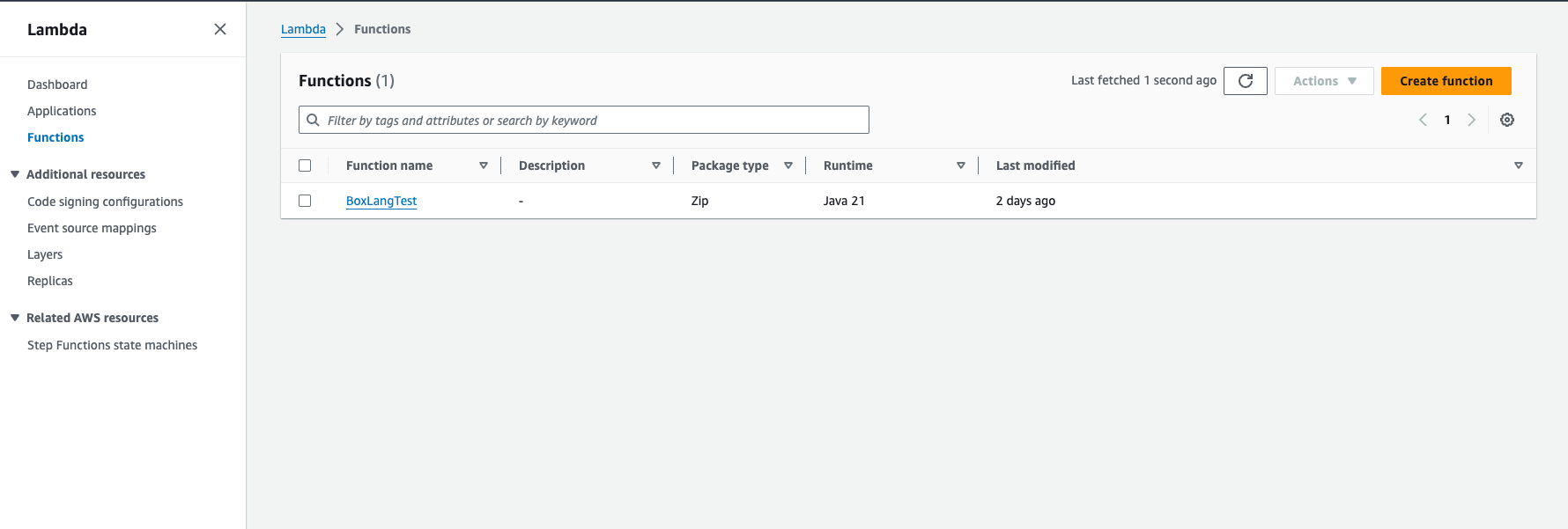Screen dimensions: 1568x529
Task: Select all functions header checkbox
Action: 305,165
